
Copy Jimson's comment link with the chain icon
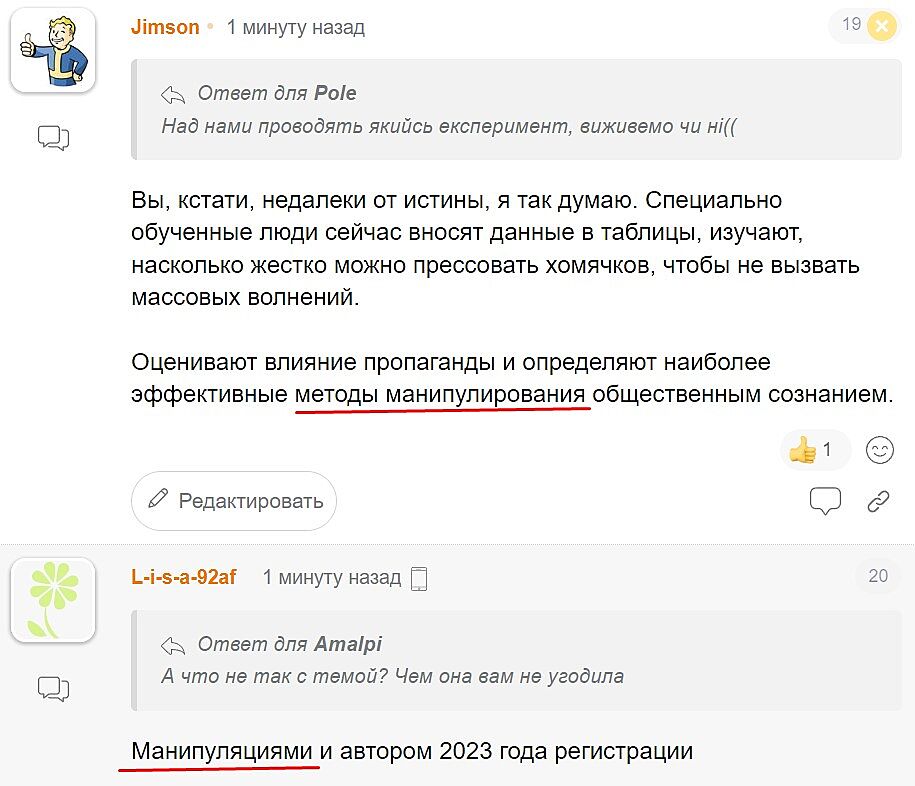tap(879, 501)
